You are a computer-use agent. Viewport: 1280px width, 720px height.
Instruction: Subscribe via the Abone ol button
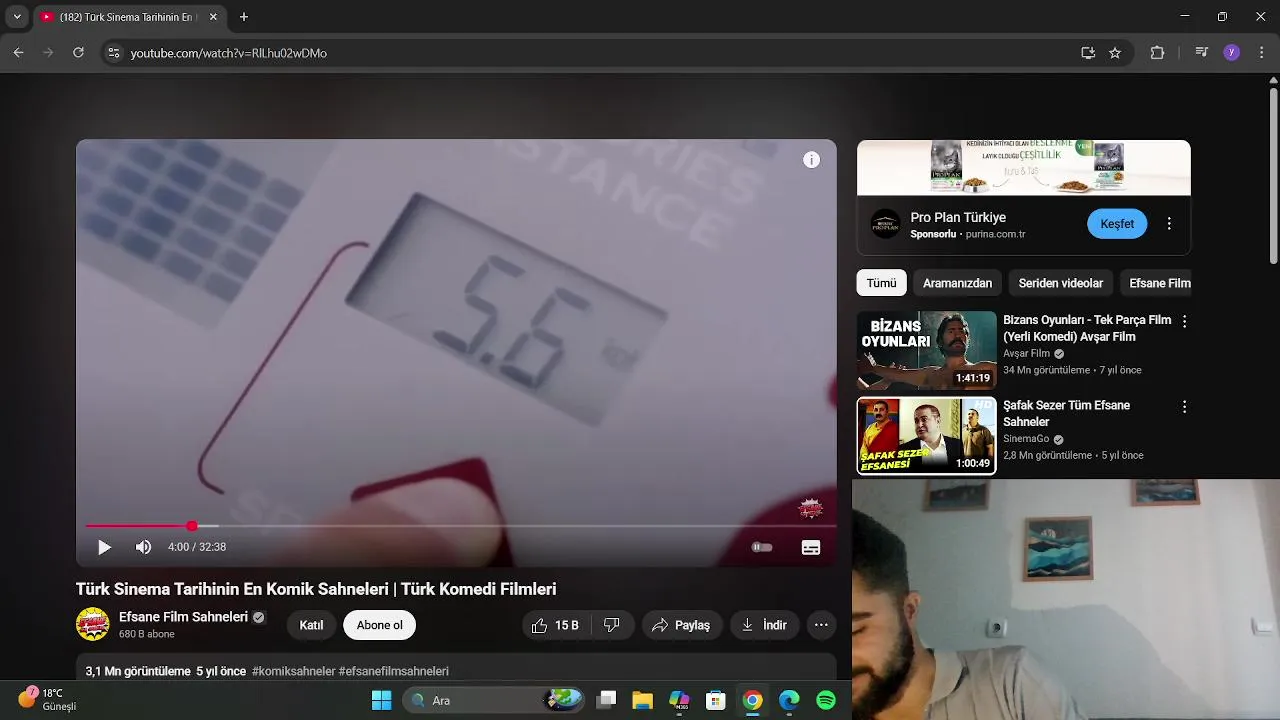[x=380, y=625]
